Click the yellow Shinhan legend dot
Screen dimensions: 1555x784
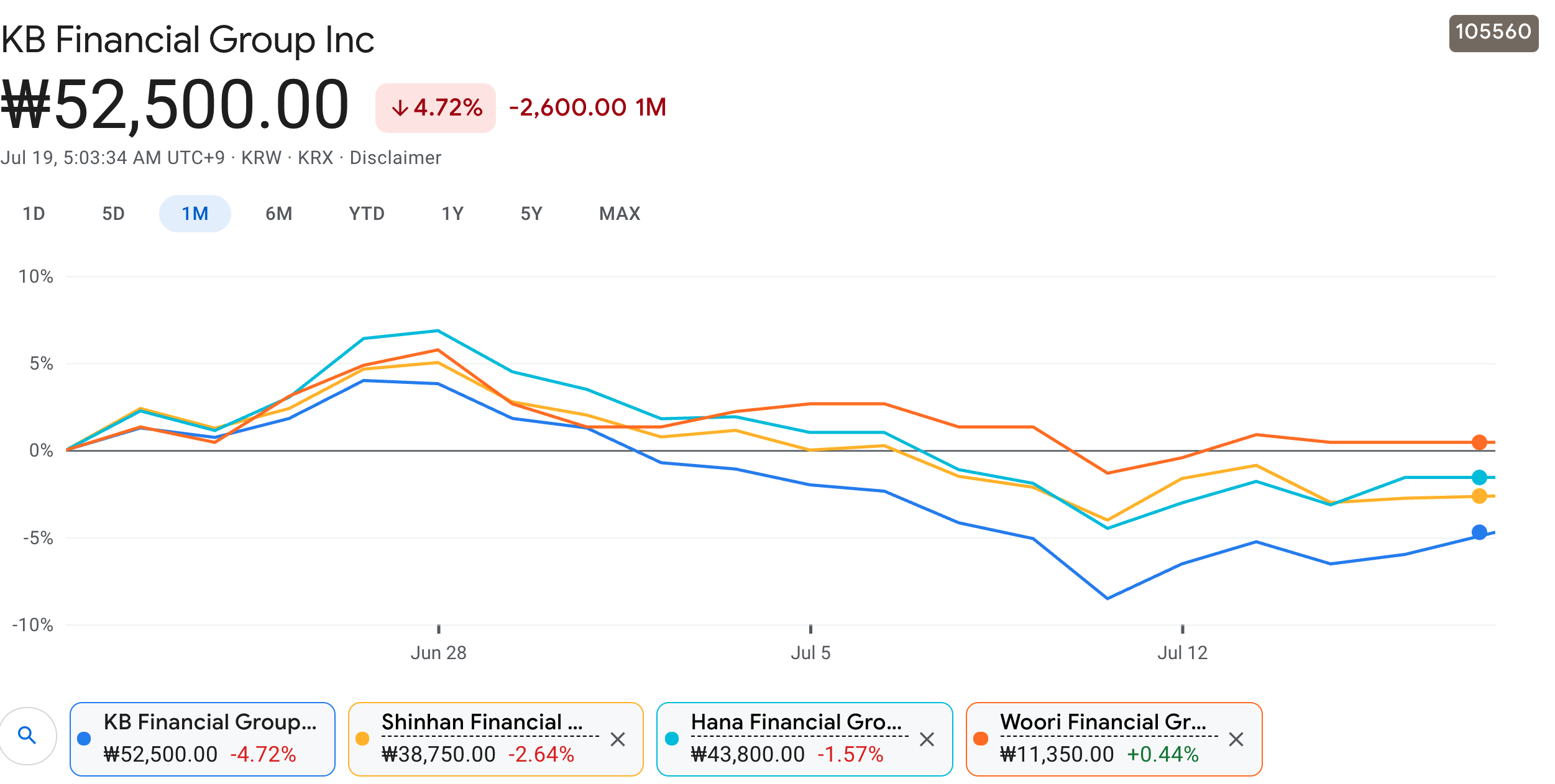pyautogui.click(x=362, y=739)
